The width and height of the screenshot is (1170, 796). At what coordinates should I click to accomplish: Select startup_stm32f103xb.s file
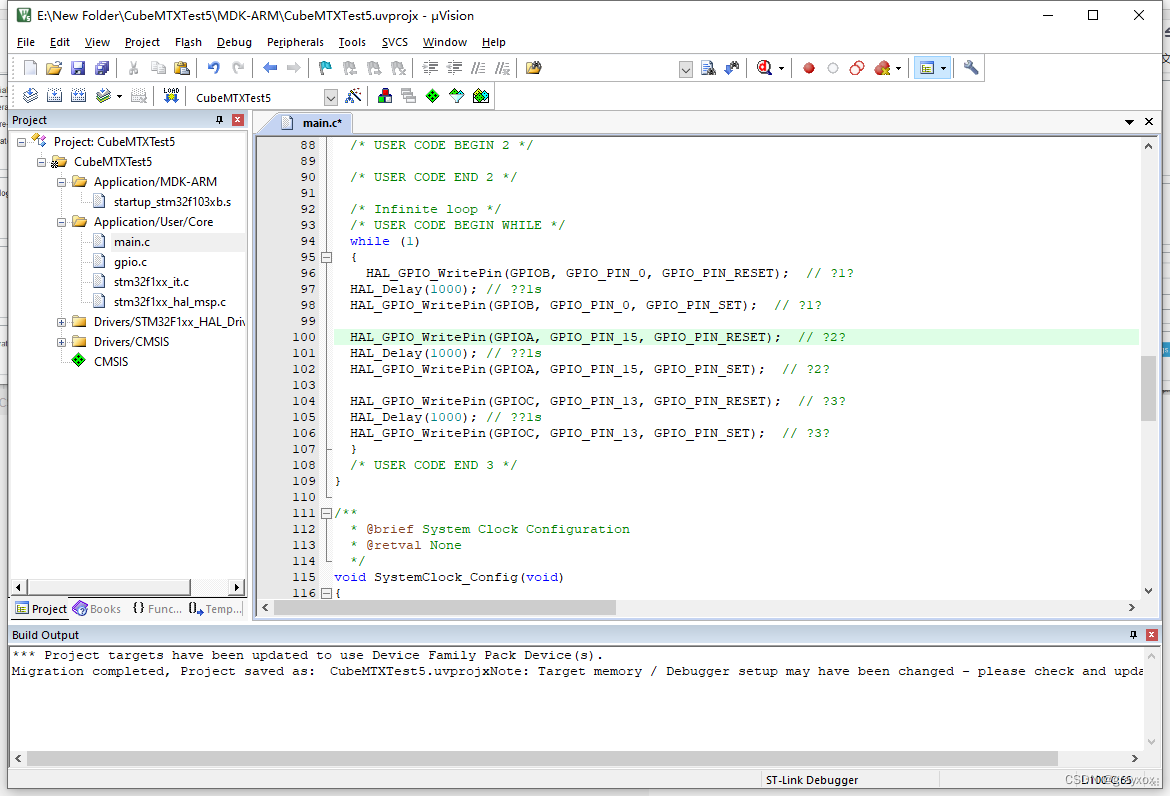tap(172, 202)
